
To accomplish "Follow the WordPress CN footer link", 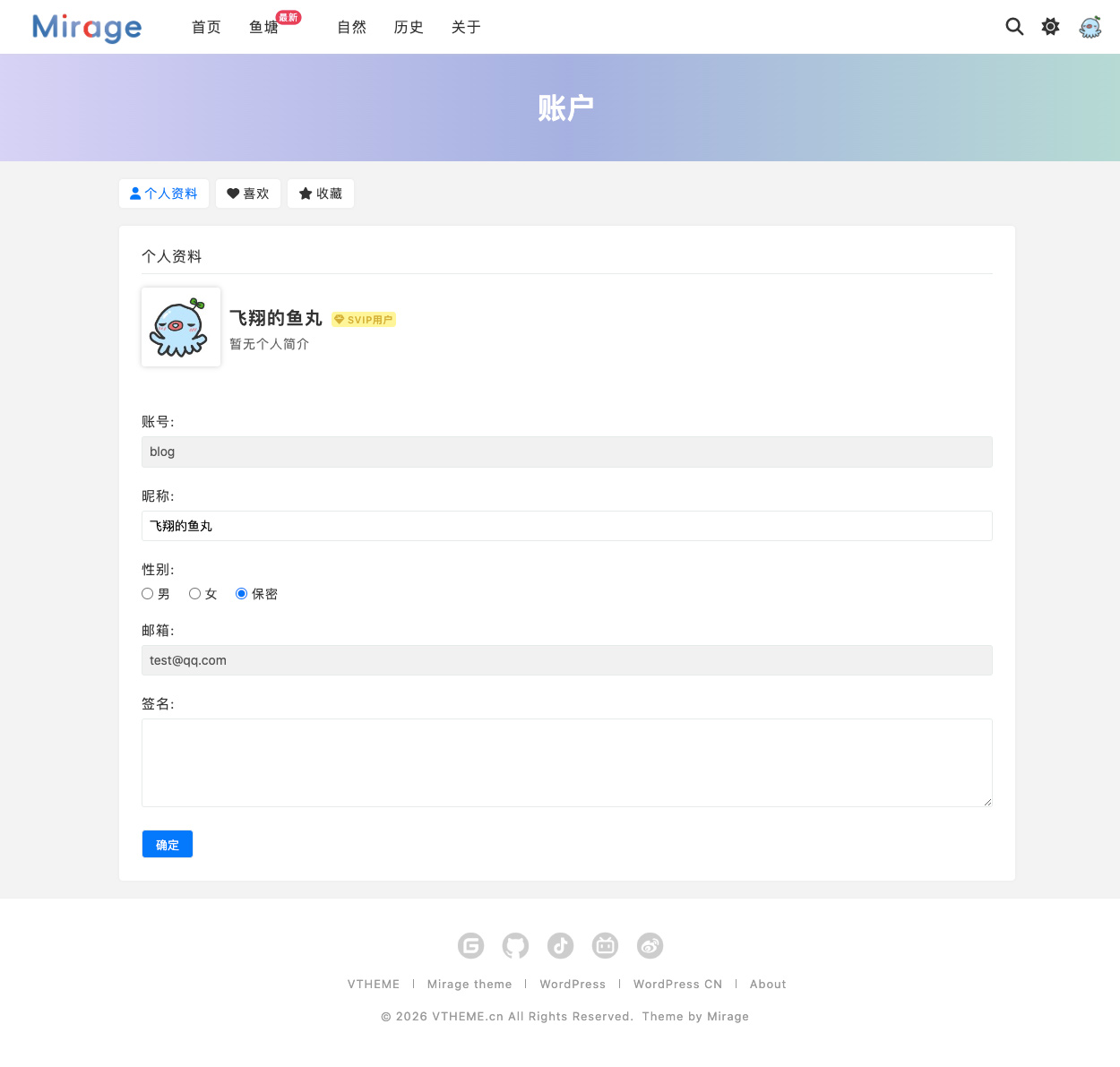I will [677, 984].
